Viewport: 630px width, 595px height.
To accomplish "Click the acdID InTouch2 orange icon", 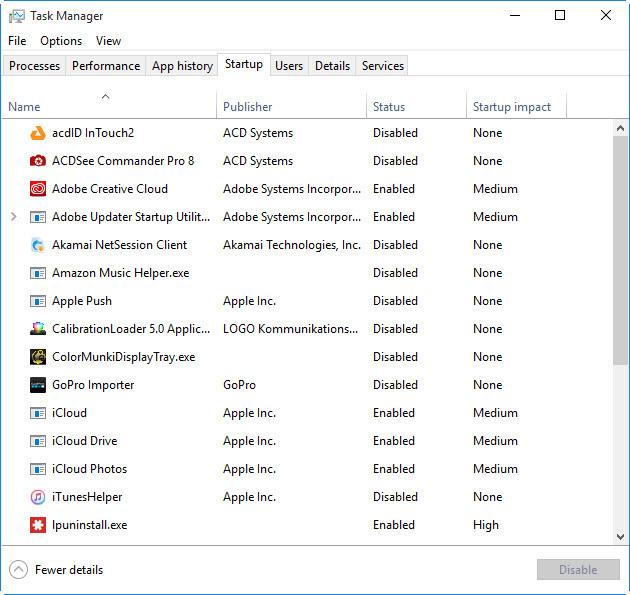I will pos(38,133).
